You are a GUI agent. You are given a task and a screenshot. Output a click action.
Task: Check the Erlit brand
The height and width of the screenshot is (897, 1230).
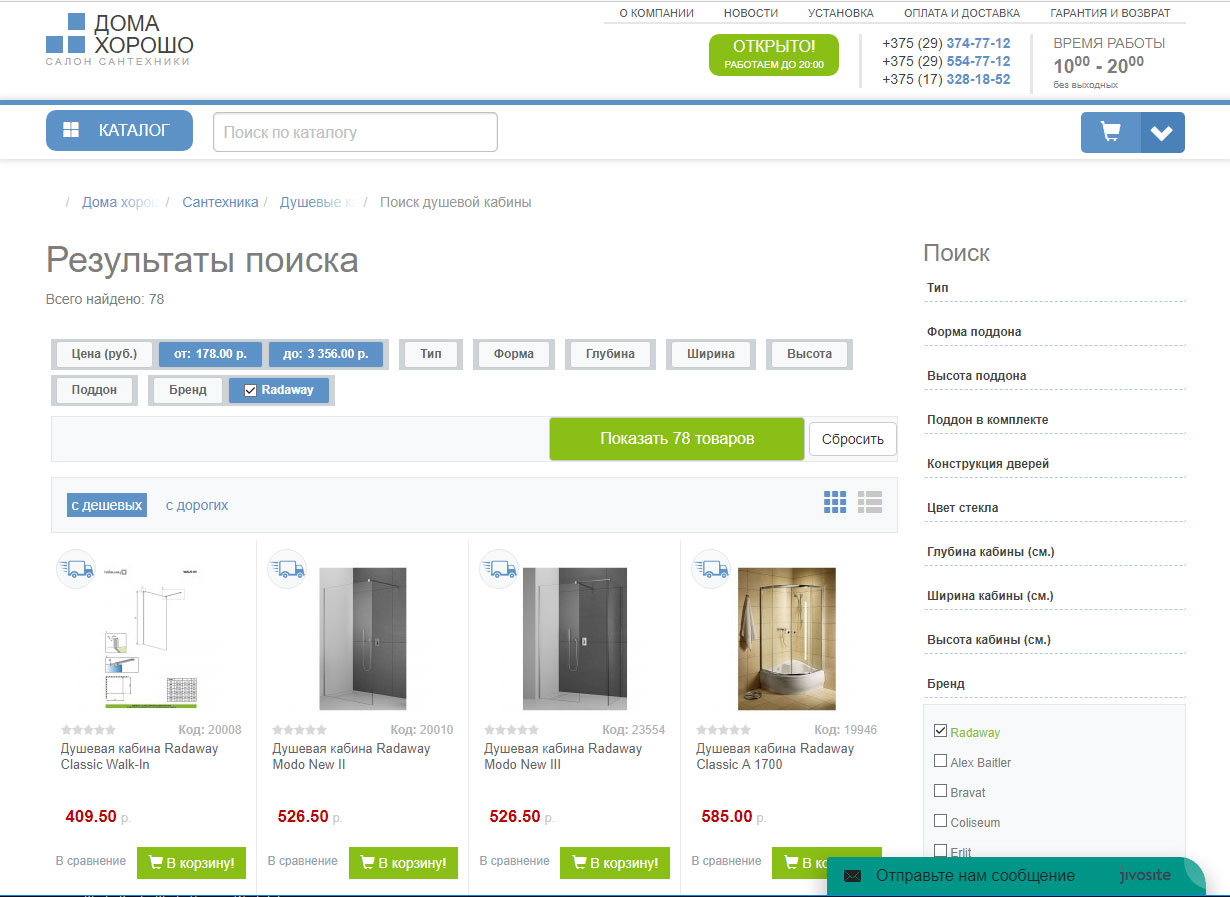point(940,851)
